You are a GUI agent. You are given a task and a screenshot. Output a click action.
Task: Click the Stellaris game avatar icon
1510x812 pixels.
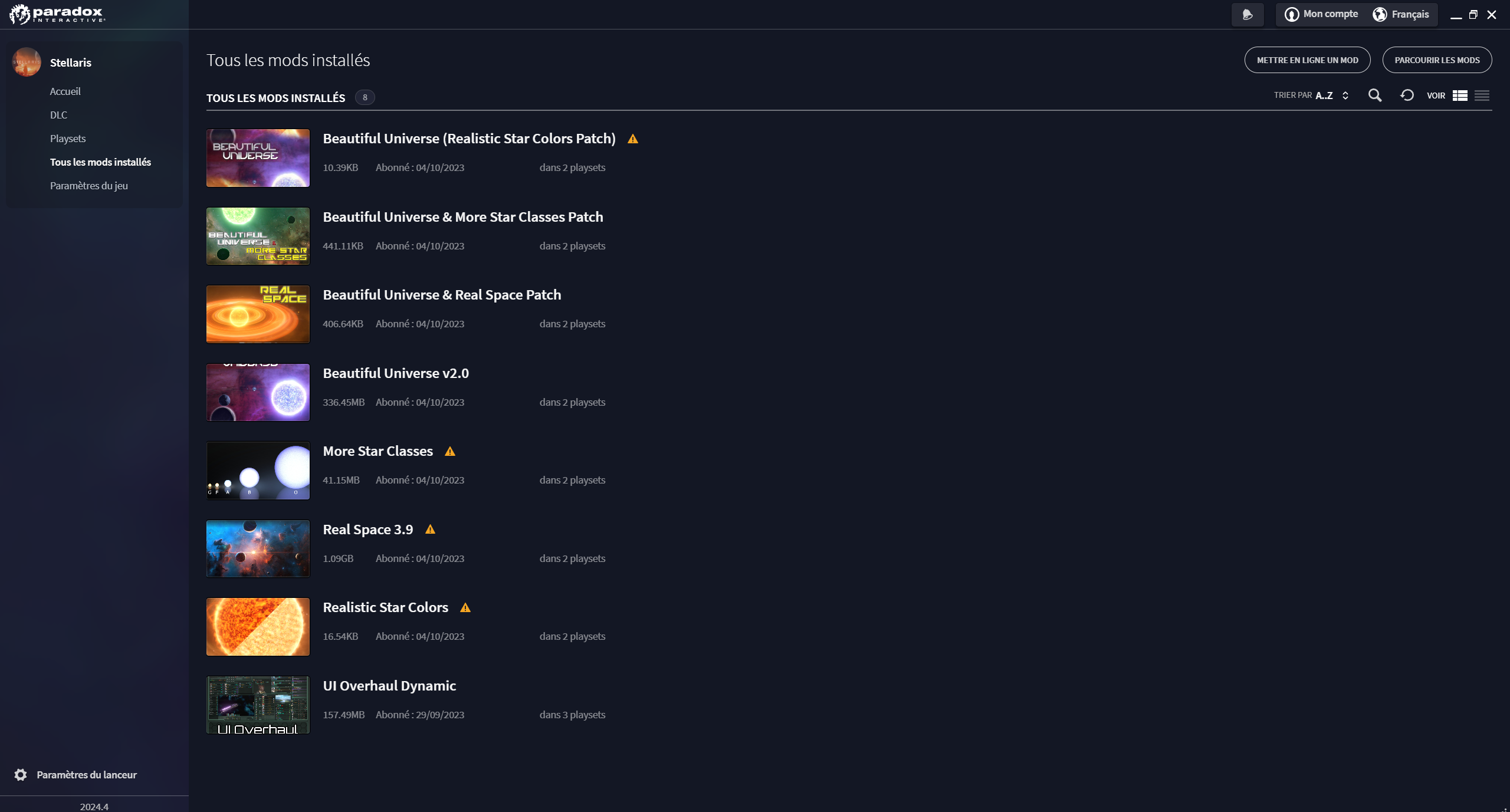27,62
